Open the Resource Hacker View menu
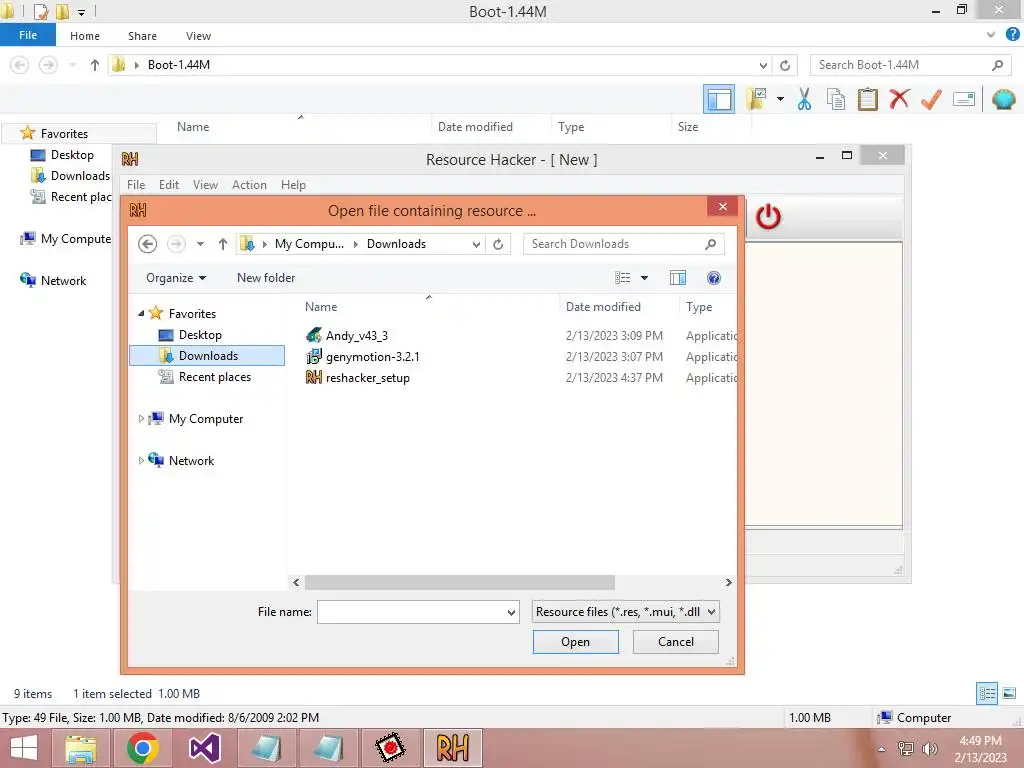Image resolution: width=1024 pixels, height=768 pixels. tap(205, 185)
